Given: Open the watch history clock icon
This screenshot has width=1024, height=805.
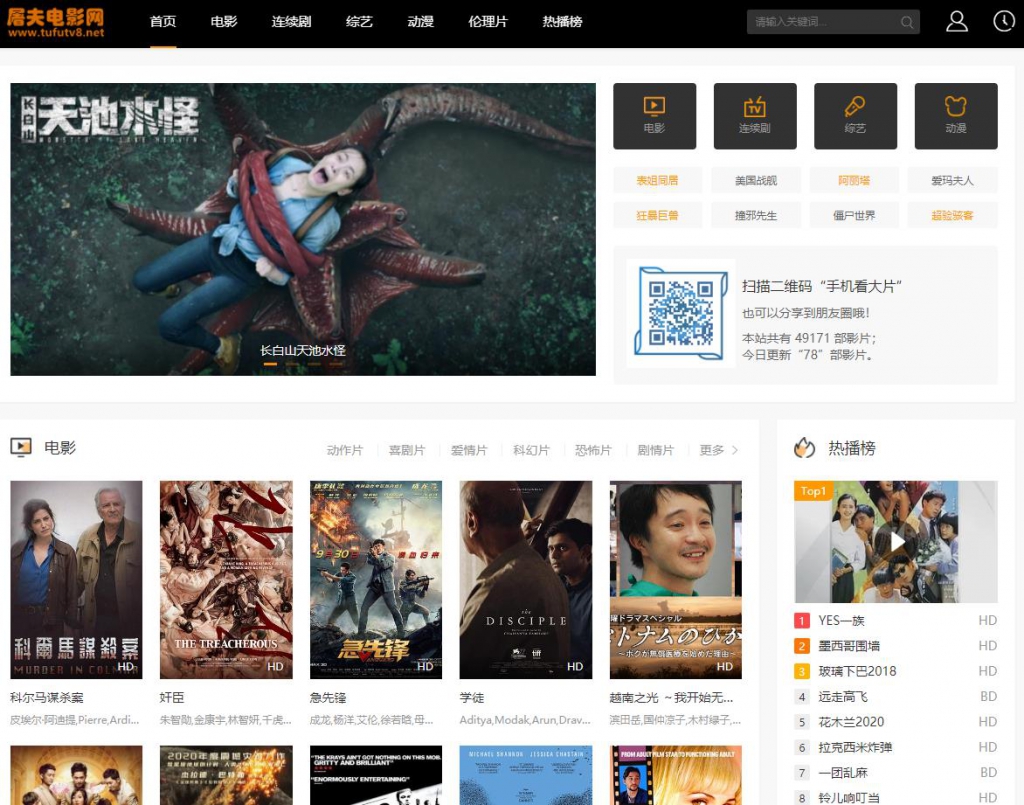Looking at the screenshot, I should (x=1004, y=21).
